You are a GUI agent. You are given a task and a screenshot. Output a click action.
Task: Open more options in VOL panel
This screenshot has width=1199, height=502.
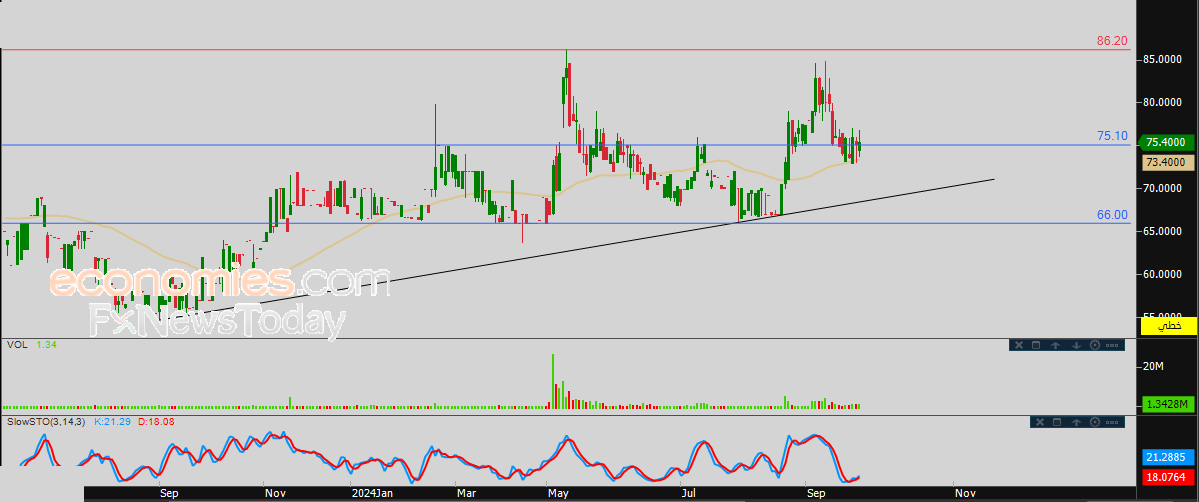pos(1112,345)
